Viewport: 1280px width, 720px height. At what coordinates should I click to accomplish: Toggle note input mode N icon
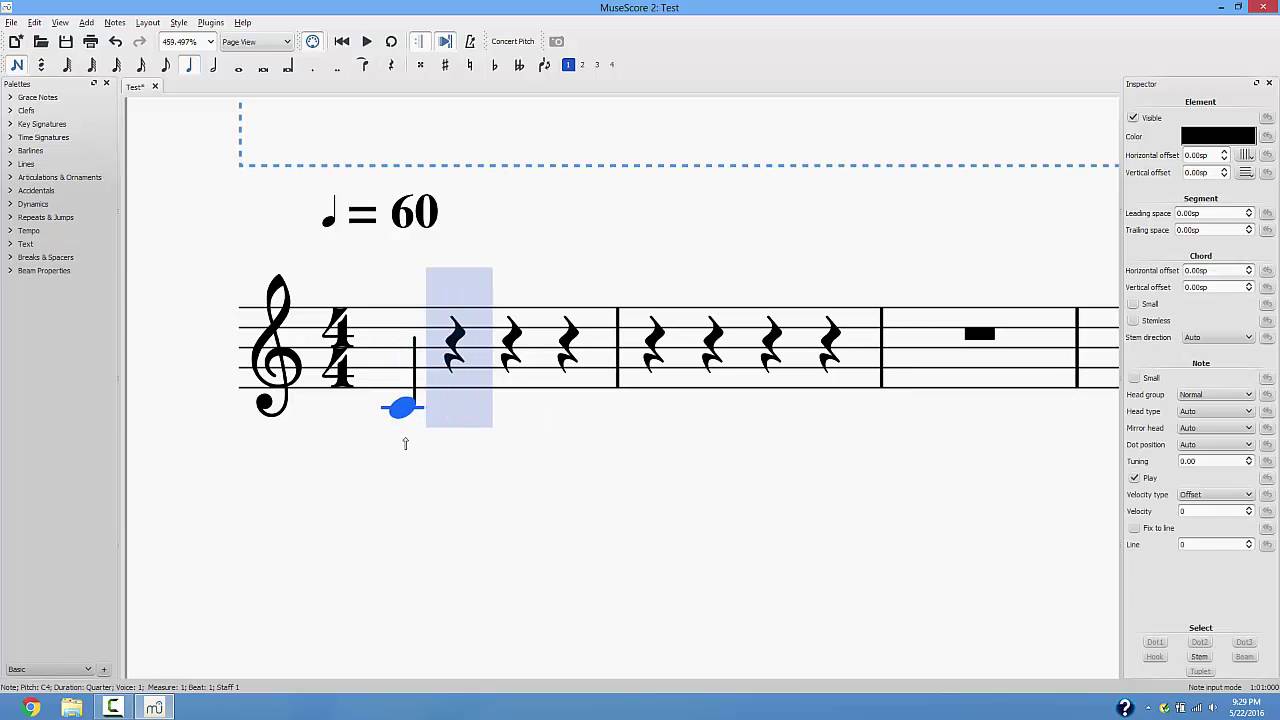point(17,65)
